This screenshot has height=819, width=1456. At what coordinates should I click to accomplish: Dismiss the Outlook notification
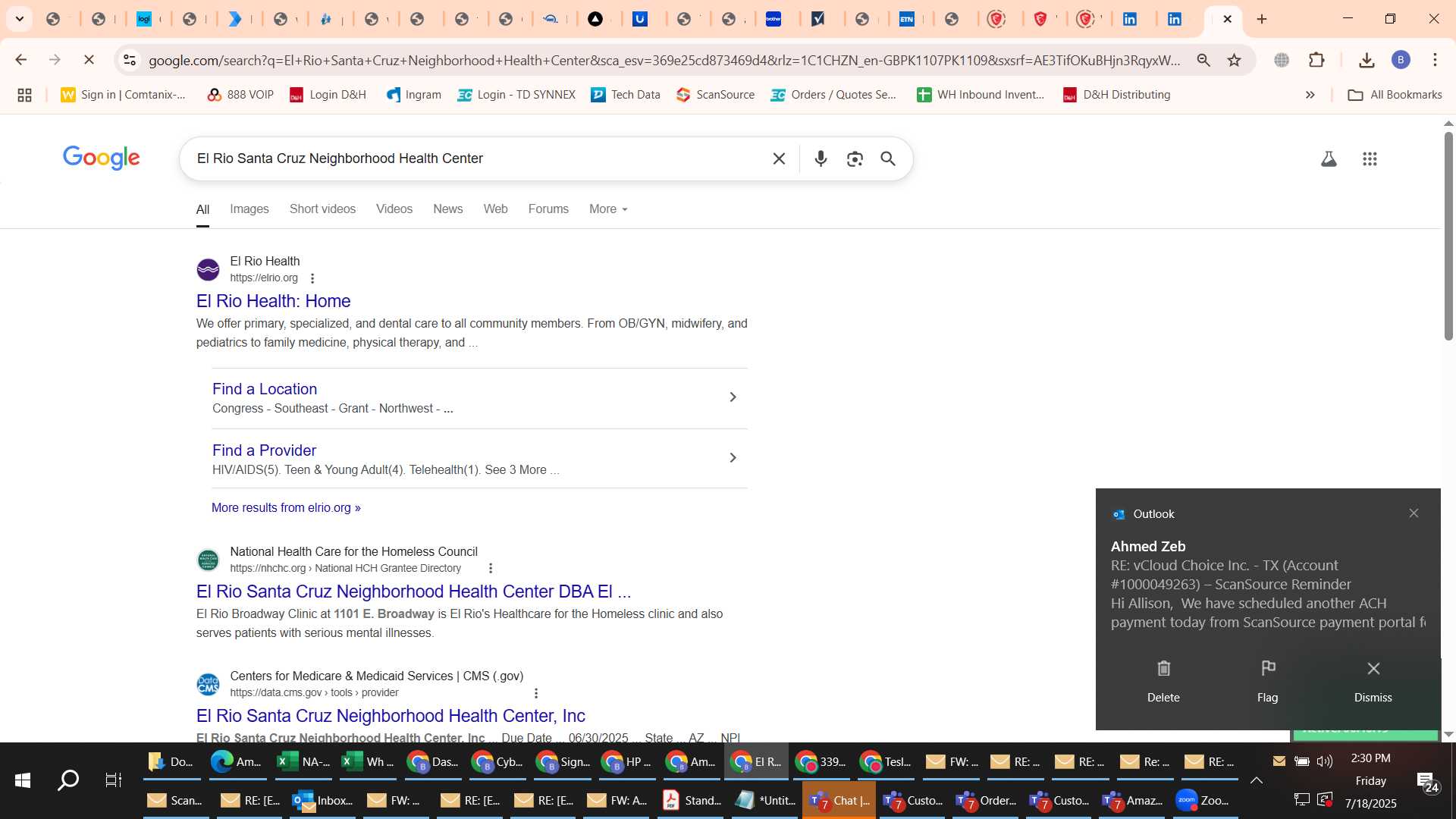1373,669
